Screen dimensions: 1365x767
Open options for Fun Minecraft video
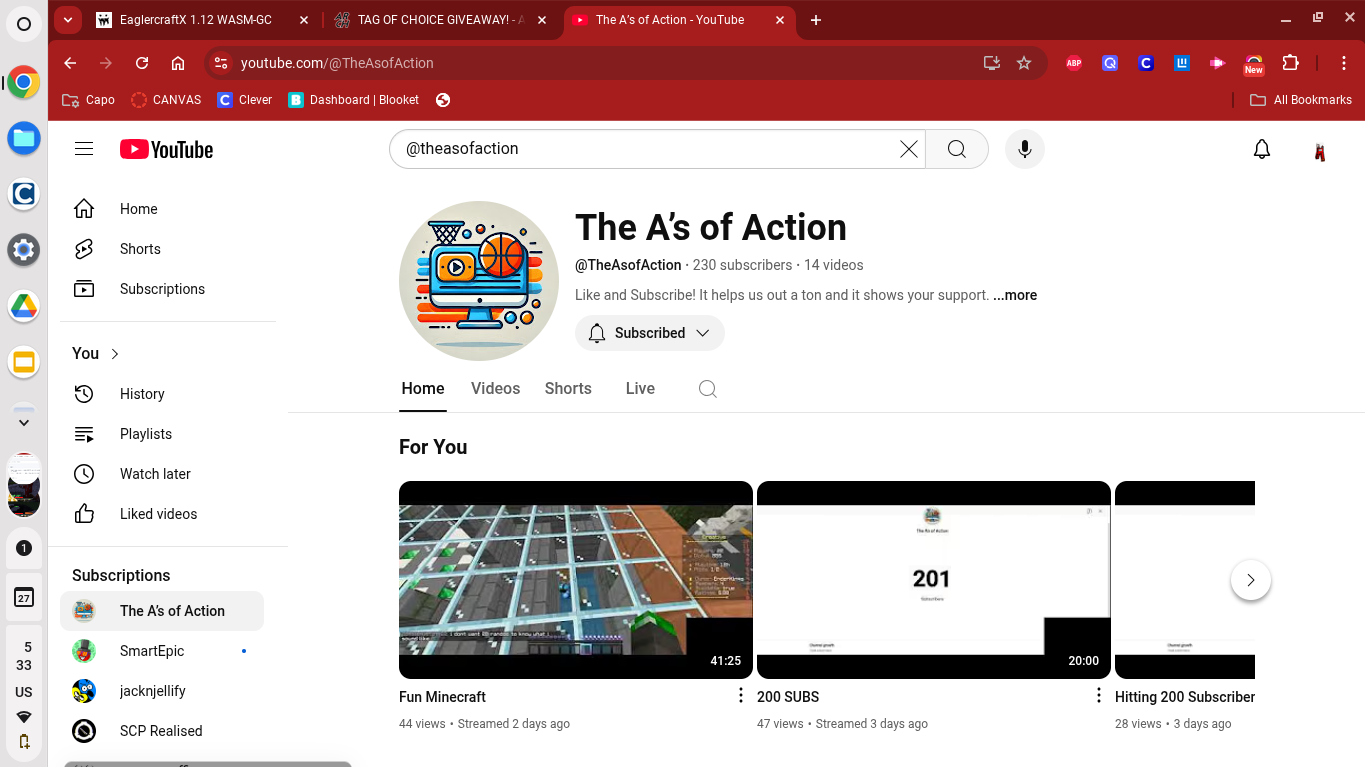click(741, 695)
